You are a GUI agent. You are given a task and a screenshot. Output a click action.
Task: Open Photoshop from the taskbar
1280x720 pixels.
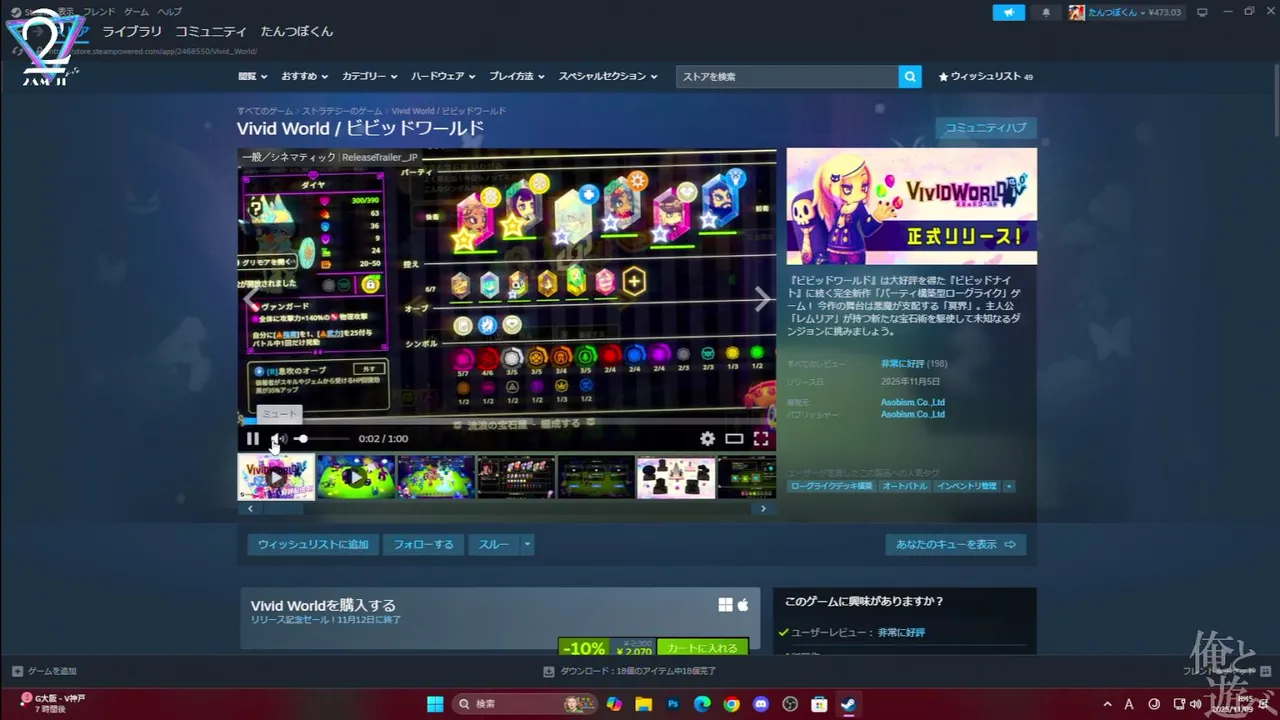tap(673, 704)
